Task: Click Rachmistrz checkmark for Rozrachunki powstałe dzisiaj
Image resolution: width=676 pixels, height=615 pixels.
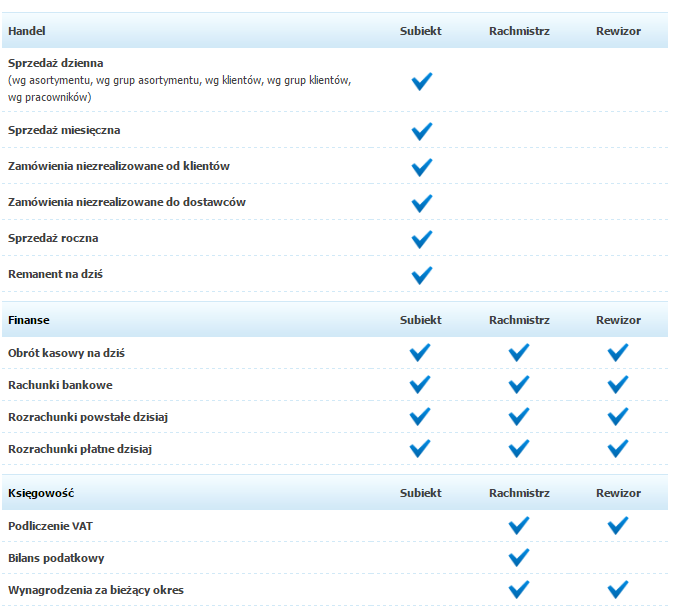Action: (519, 417)
